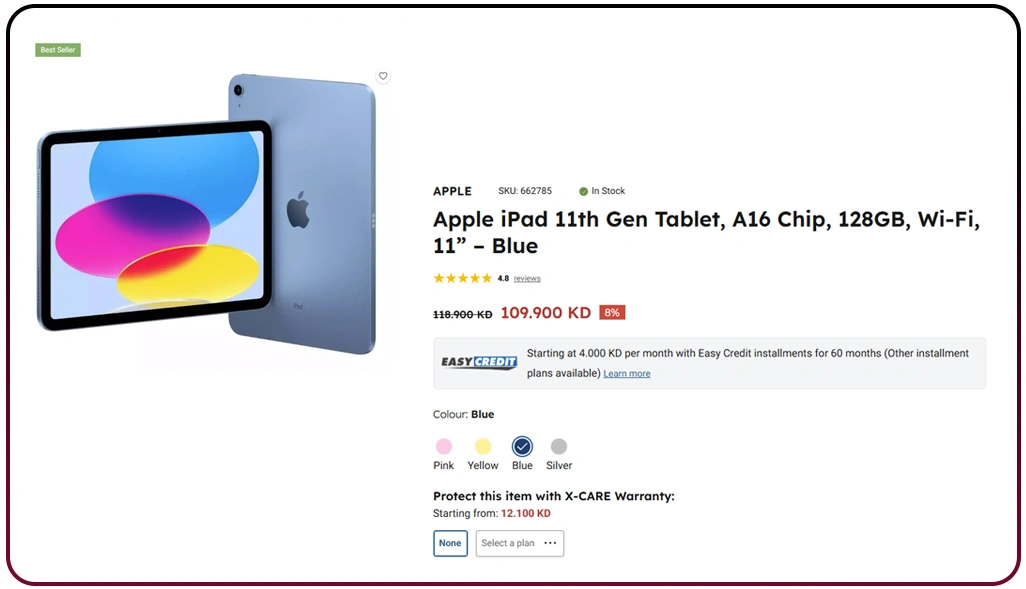Click the 109.900 KD sale price
Viewport: 1026px width, 589px height.
(x=546, y=313)
